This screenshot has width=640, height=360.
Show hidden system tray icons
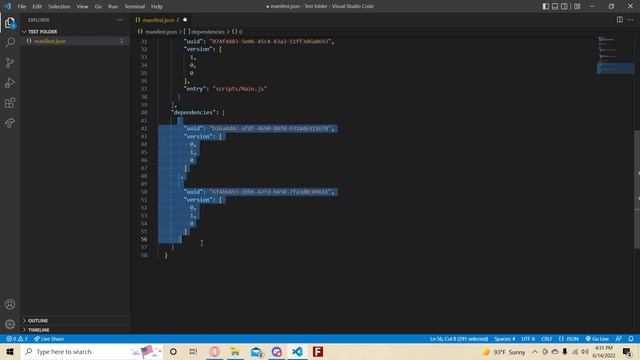tap(535, 351)
